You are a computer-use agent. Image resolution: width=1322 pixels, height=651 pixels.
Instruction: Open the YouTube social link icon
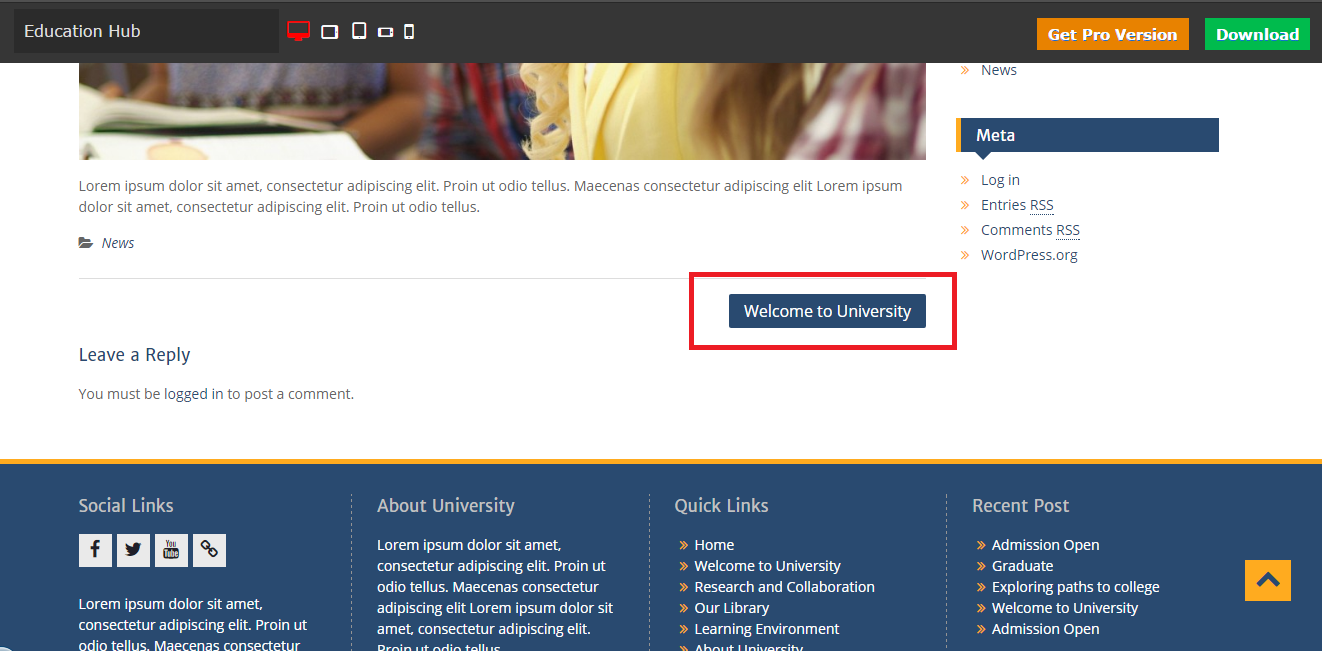click(171, 550)
